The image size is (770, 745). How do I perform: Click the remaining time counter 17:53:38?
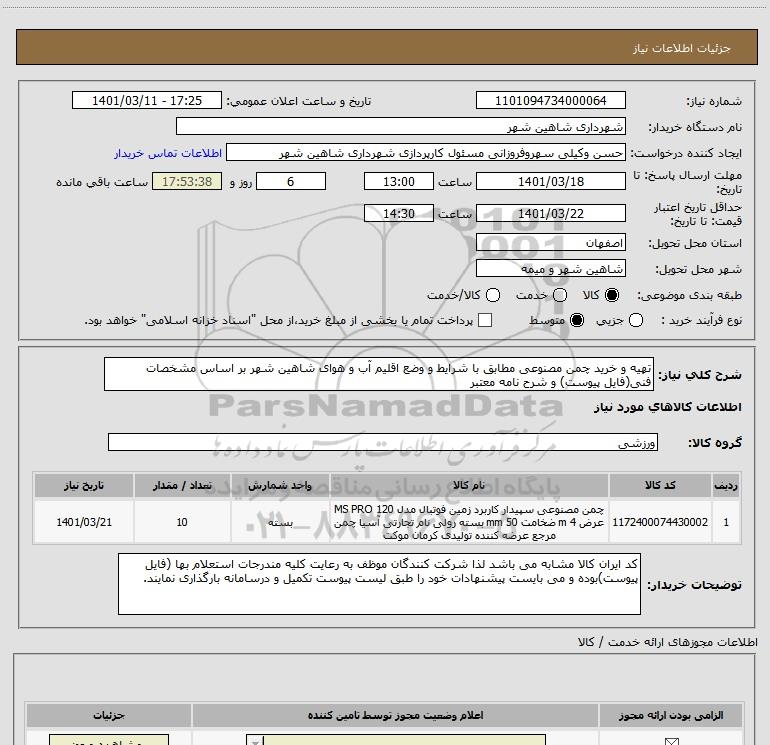pyautogui.click(x=187, y=181)
